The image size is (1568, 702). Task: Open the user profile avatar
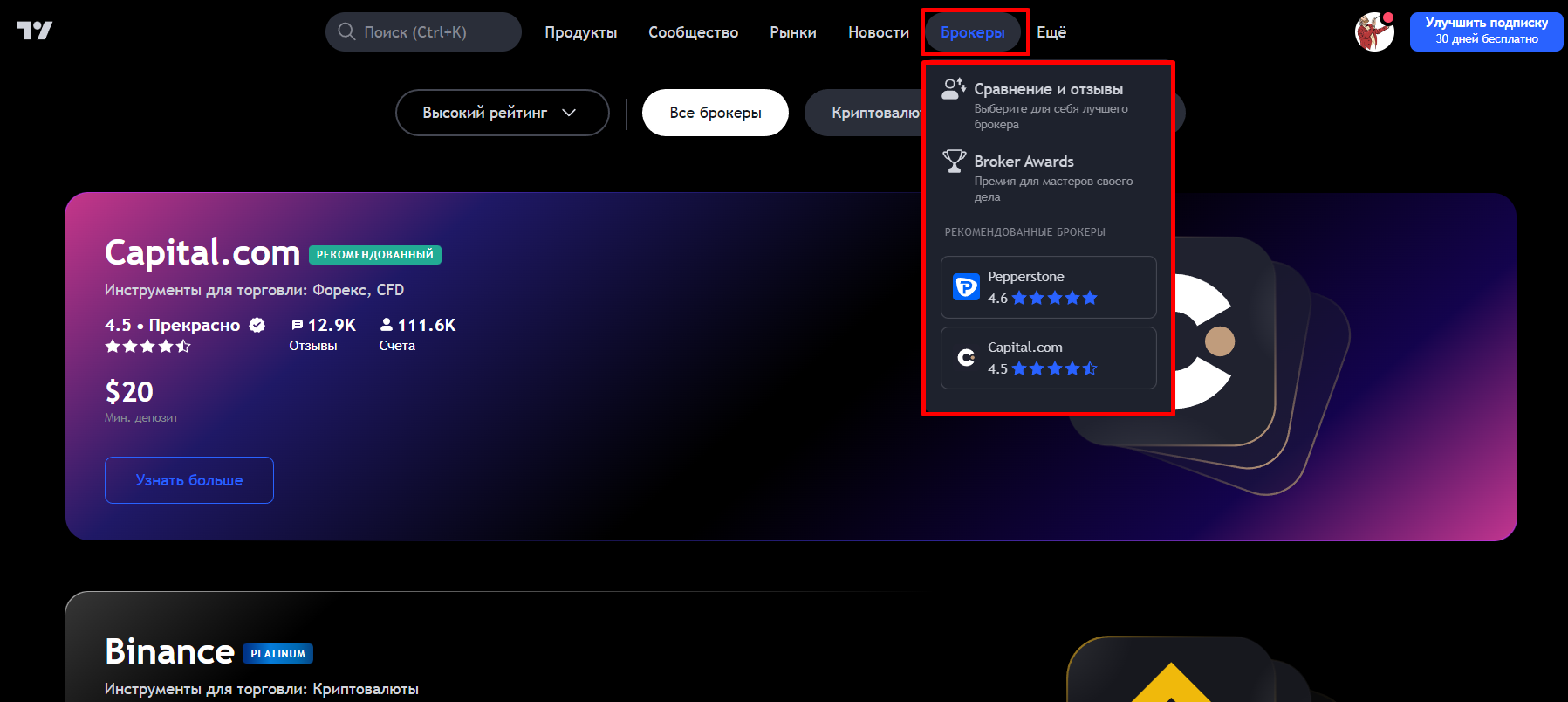pos(1374,31)
